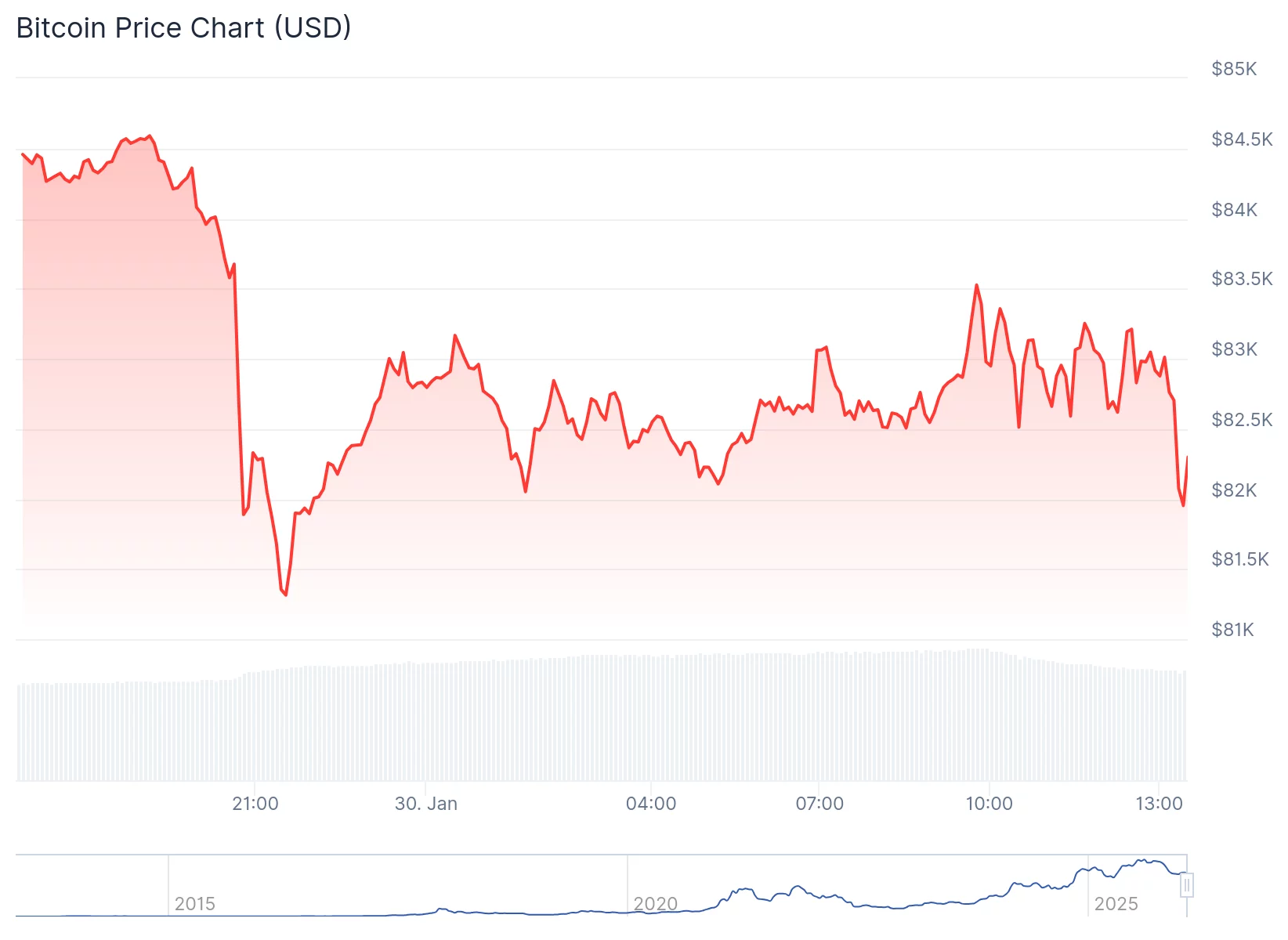Click the Bitcoin Price Chart (USD) title

pos(183,28)
